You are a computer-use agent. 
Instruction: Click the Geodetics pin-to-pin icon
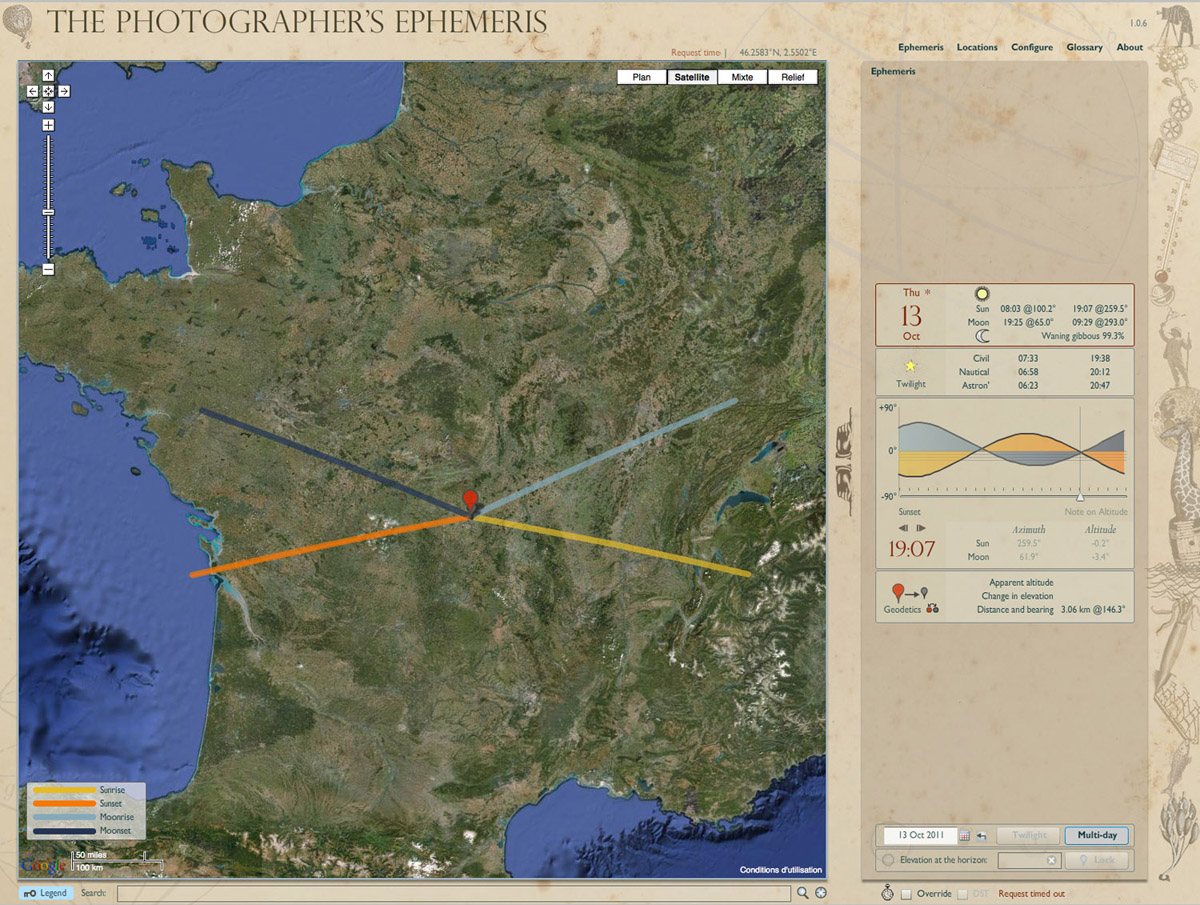[910, 592]
